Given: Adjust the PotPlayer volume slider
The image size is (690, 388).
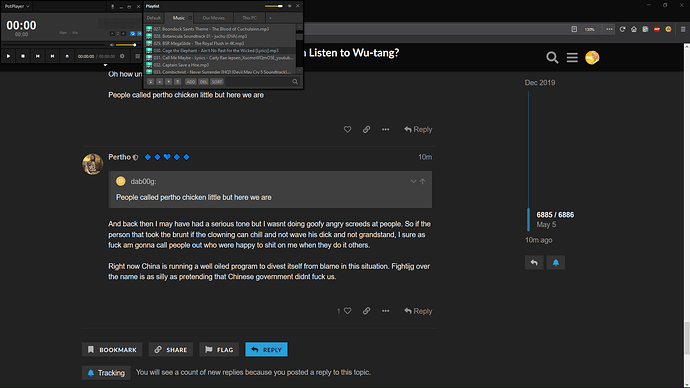Looking at the screenshot, I should pyautogui.click(x=125, y=45).
